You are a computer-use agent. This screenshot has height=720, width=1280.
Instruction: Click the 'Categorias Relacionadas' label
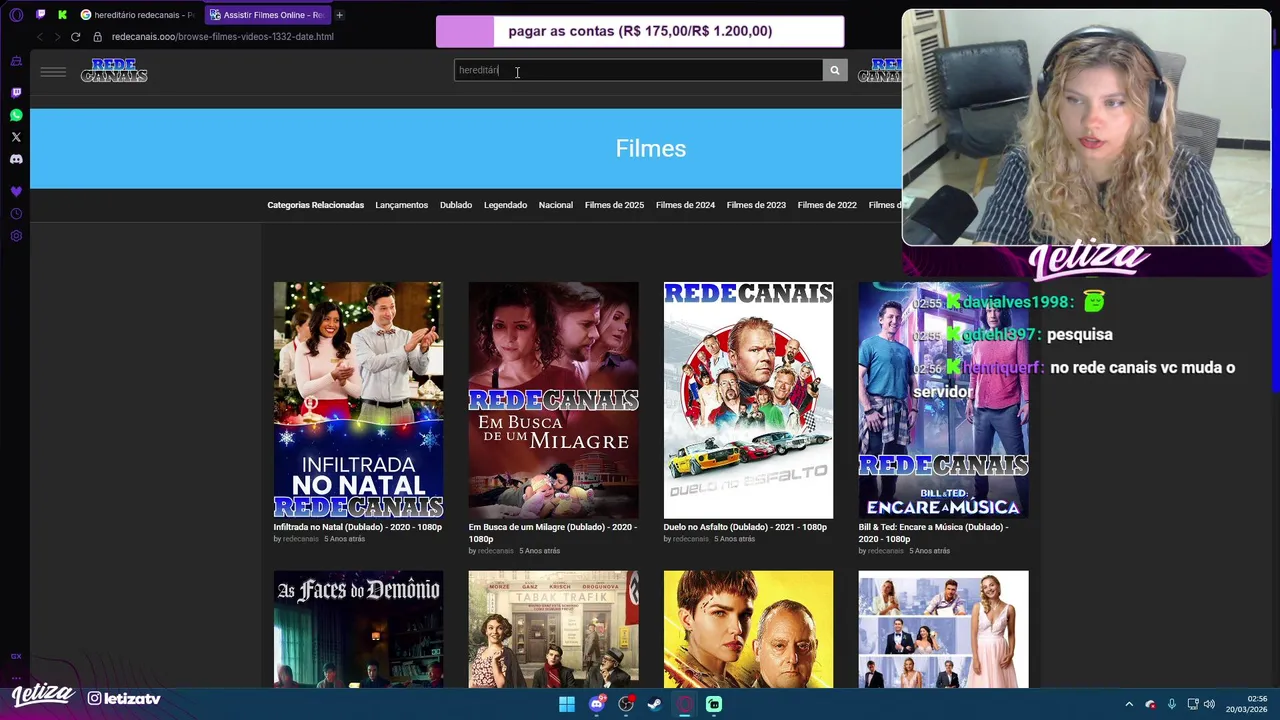(x=315, y=205)
